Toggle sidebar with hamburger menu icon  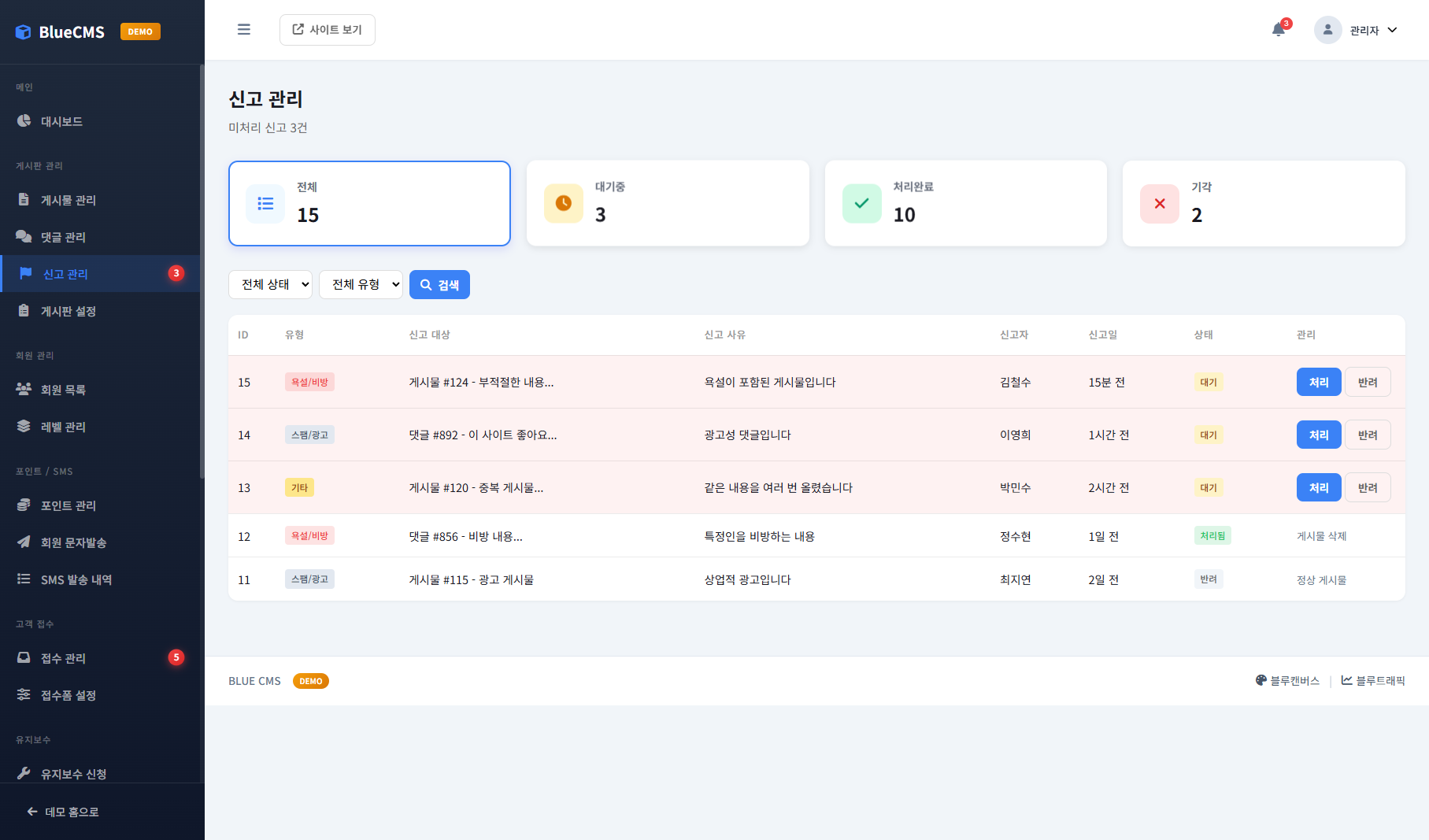point(244,30)
